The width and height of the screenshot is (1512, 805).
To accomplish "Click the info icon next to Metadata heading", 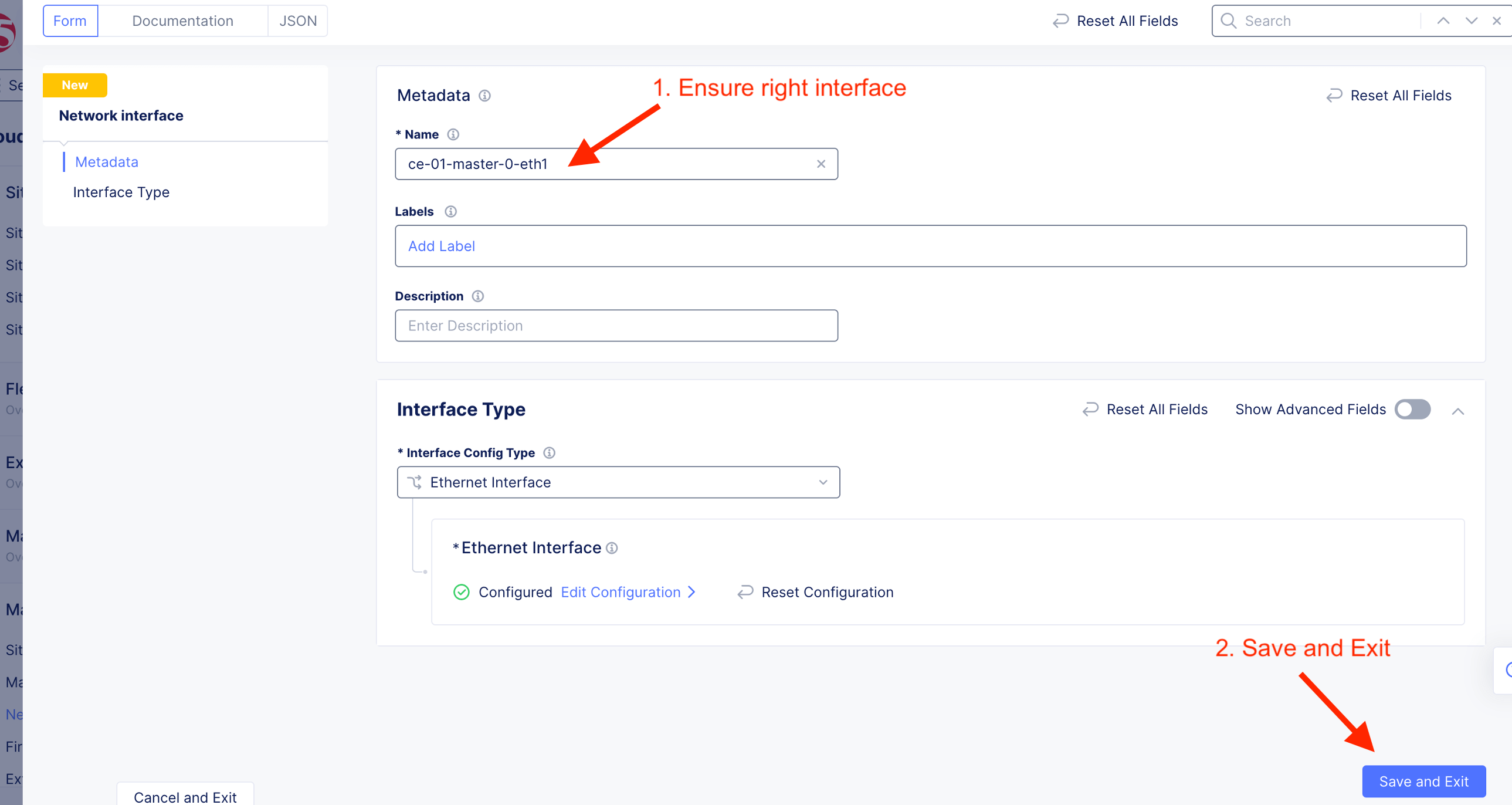I will pos(484,96).
